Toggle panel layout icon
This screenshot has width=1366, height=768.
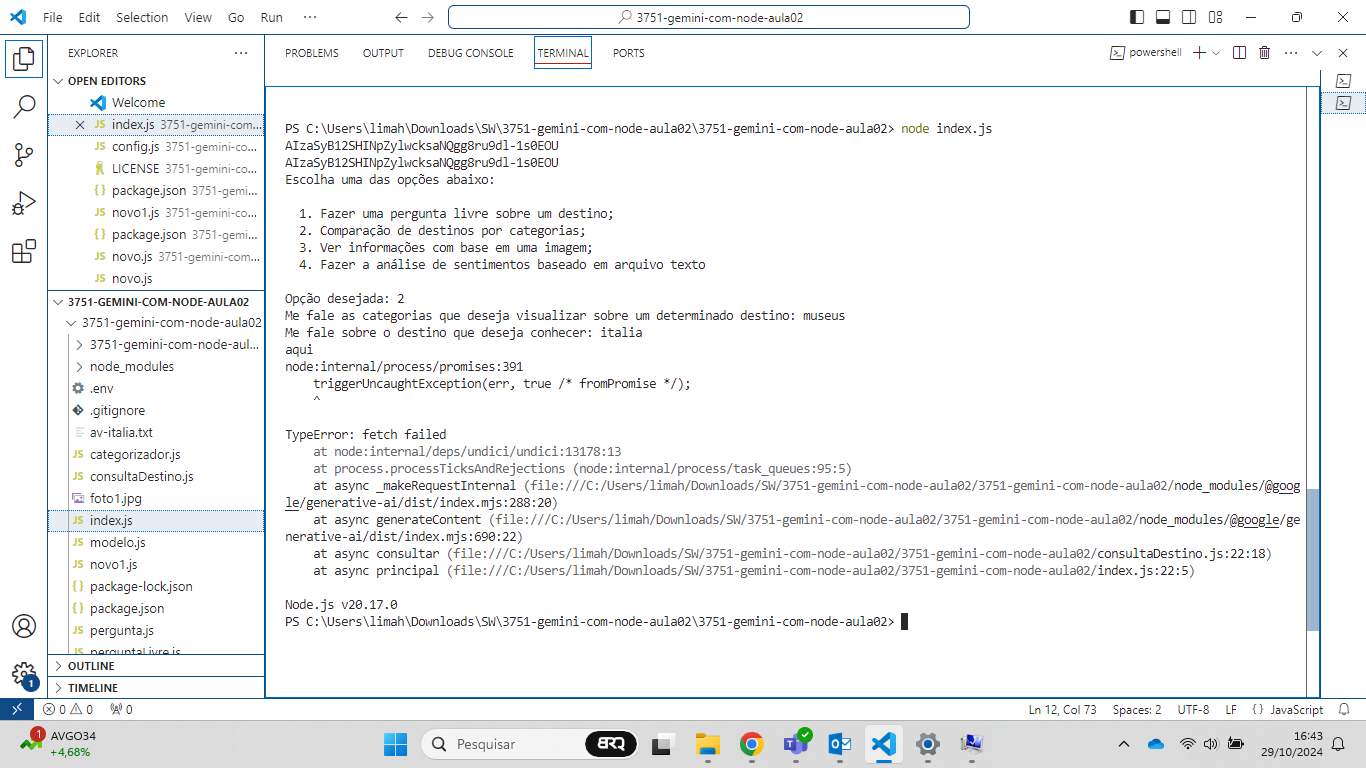point(1163,17)
